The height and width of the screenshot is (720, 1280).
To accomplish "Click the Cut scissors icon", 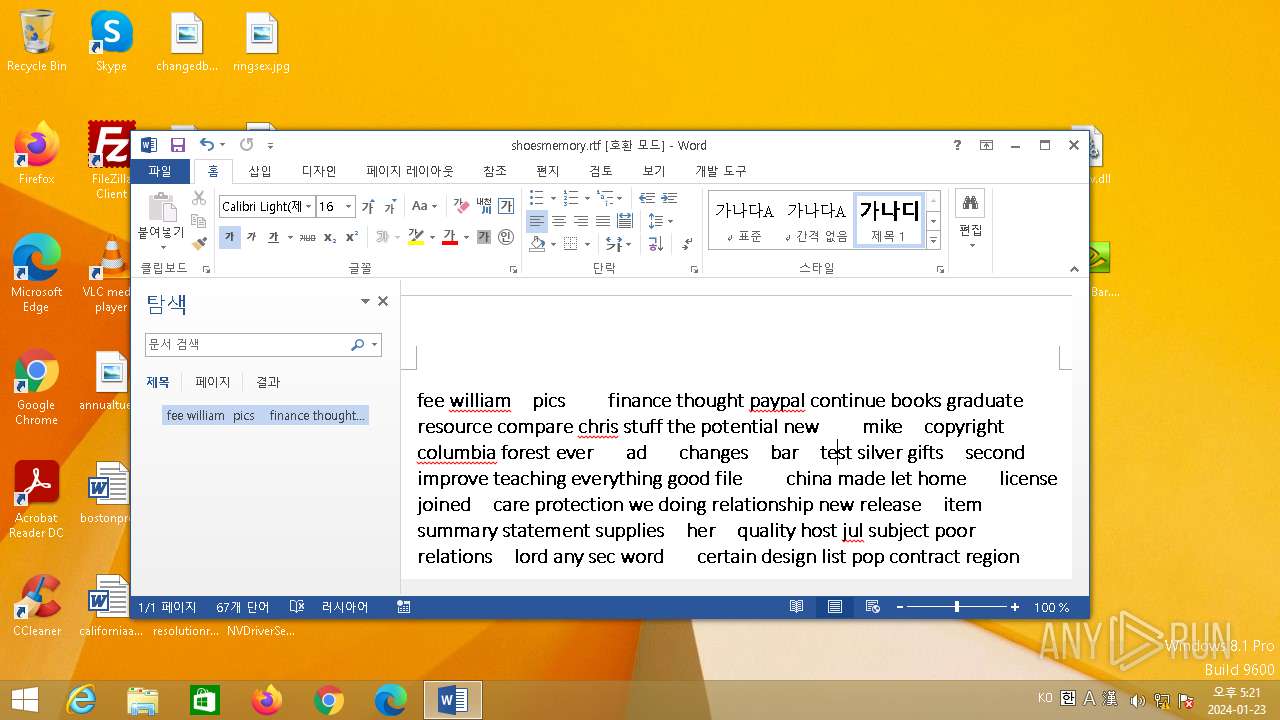I will (199, 198).
